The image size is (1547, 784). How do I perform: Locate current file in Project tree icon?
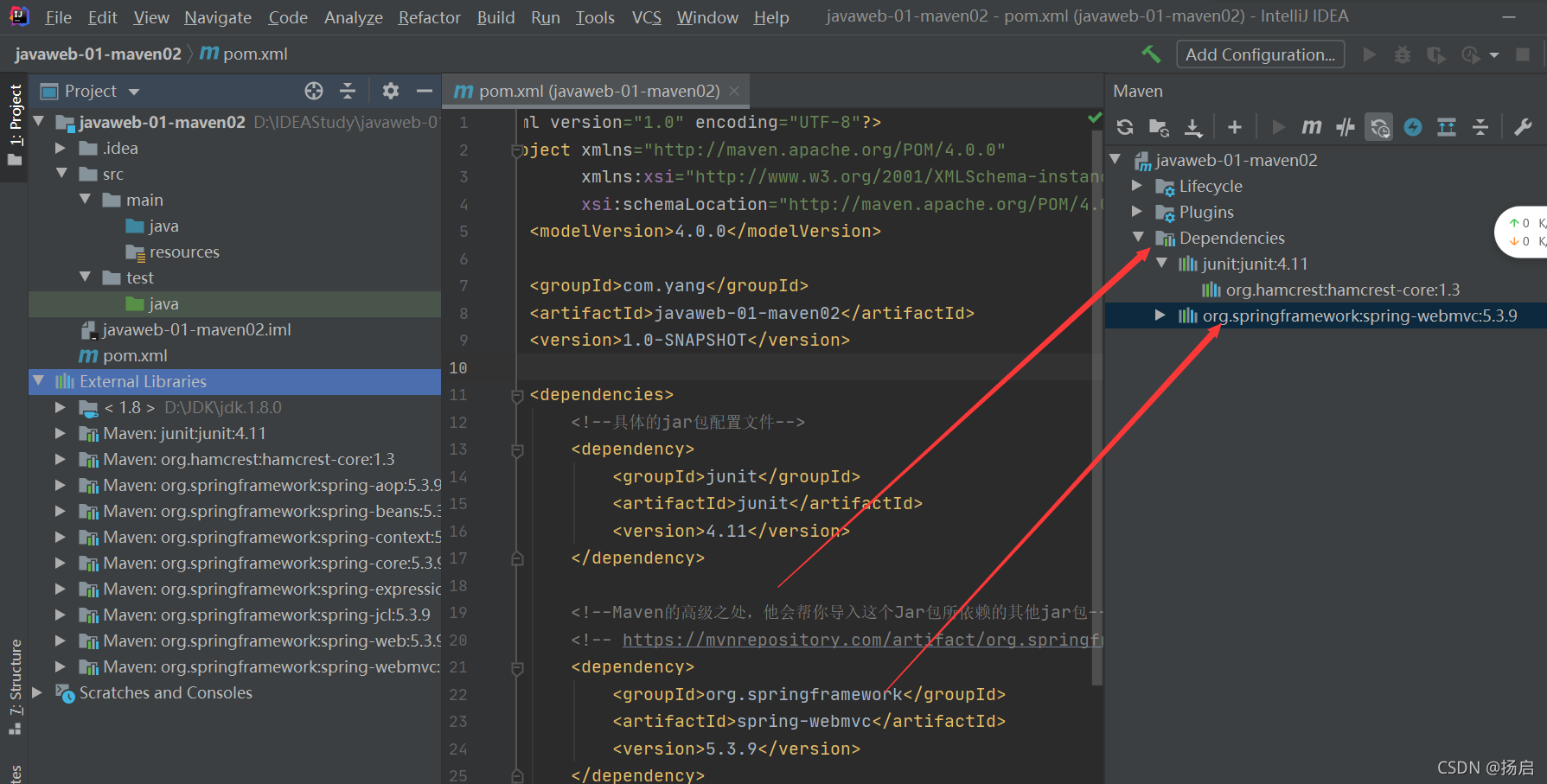click(x=314, y=91)
